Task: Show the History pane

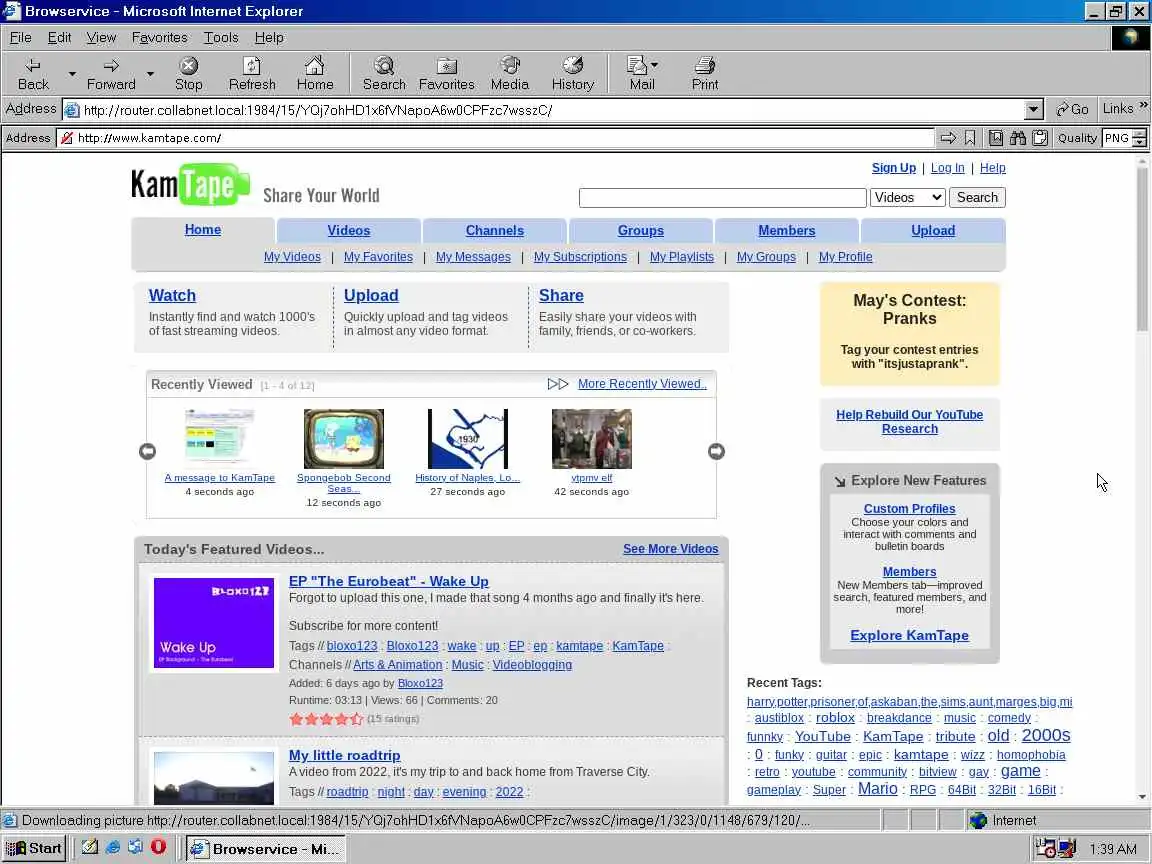Action: pyautogui.click(x=573, y=73)
